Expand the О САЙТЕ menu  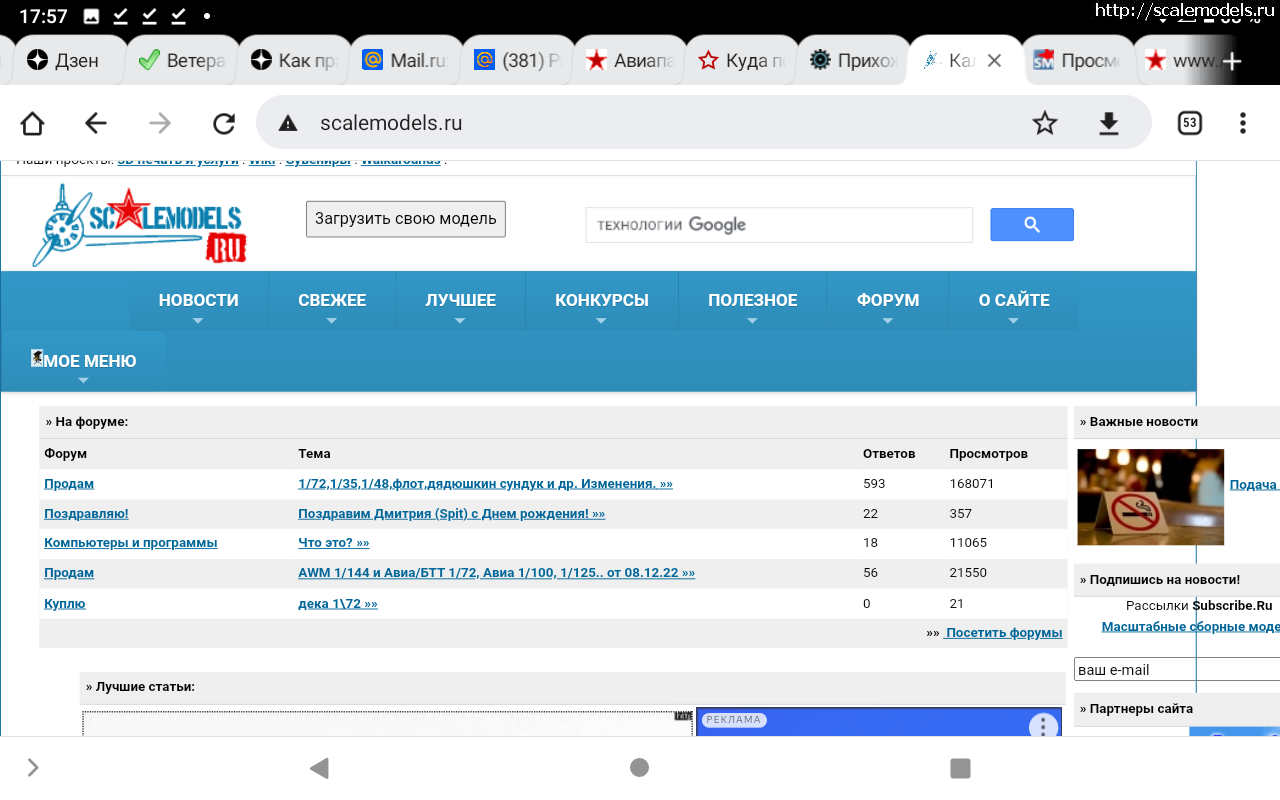tap(1013, 301)
